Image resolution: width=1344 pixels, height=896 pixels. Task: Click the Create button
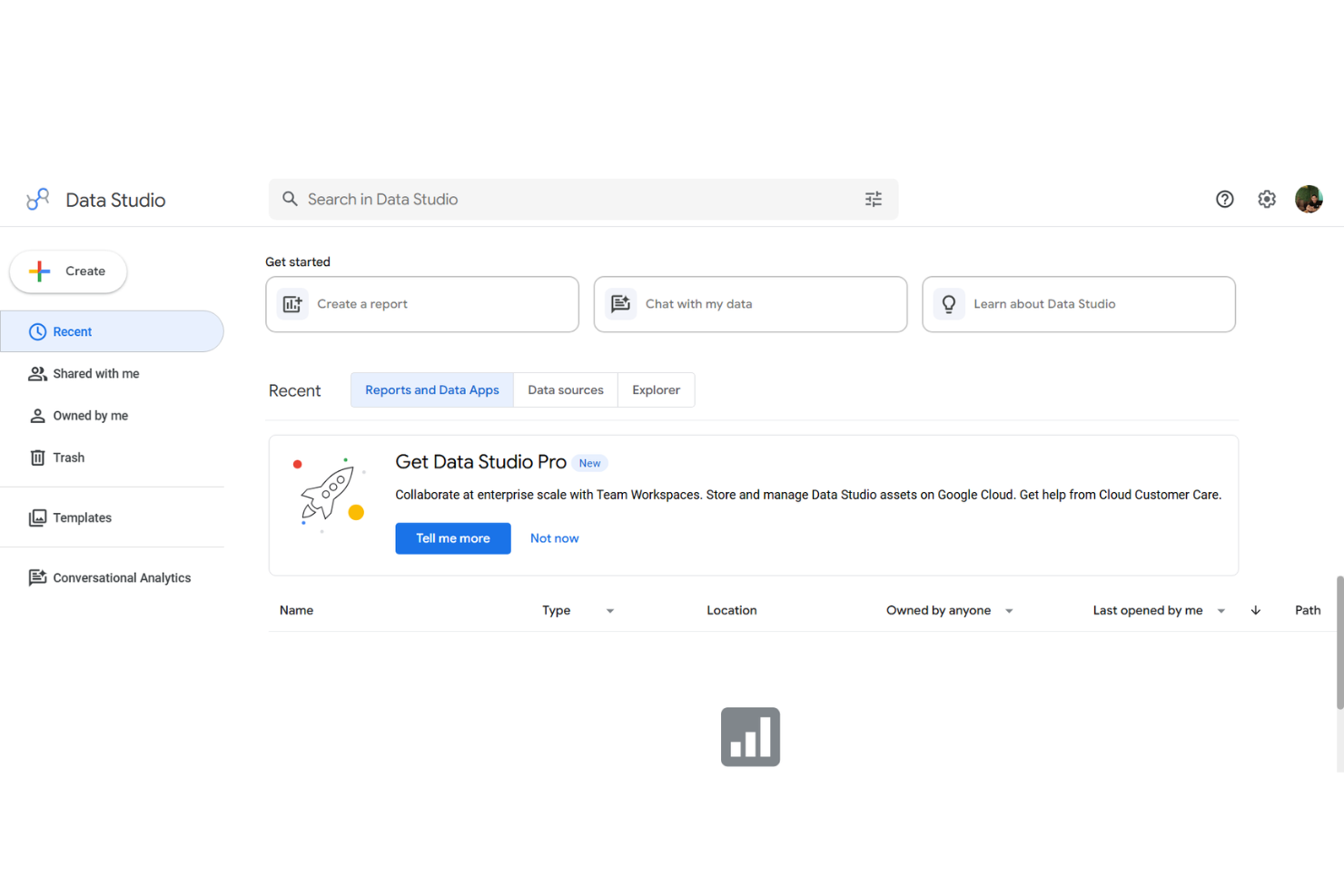point(68,271)
